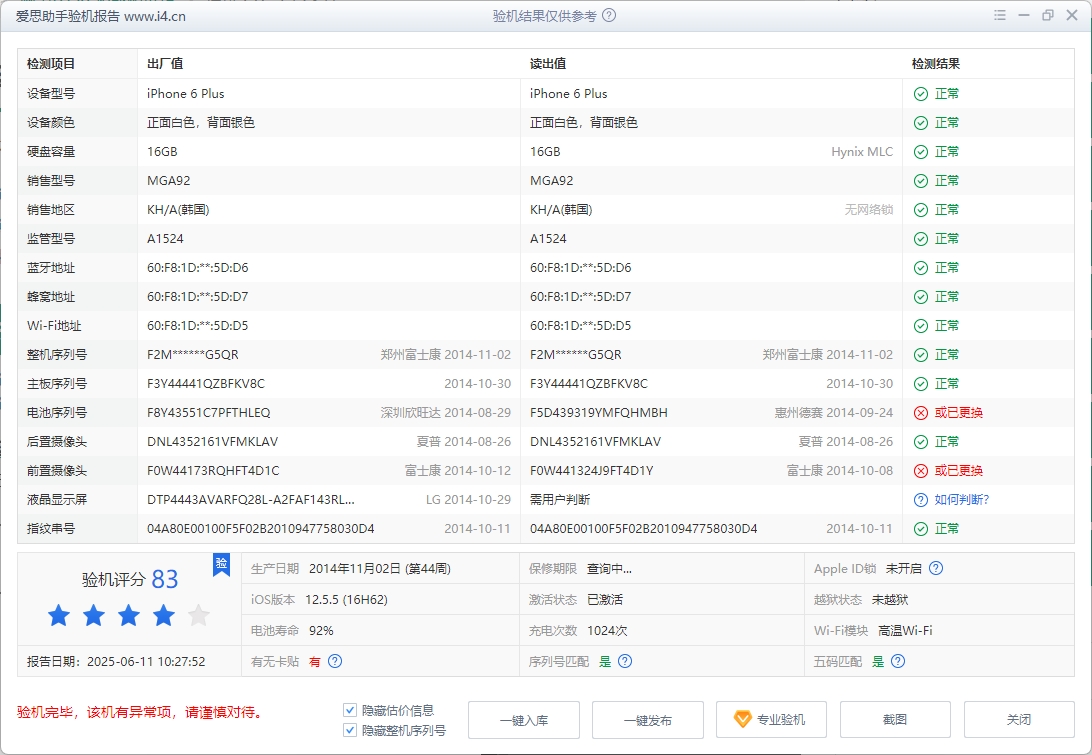Click the help icon next to 序列号匹配

coord(625,661)
